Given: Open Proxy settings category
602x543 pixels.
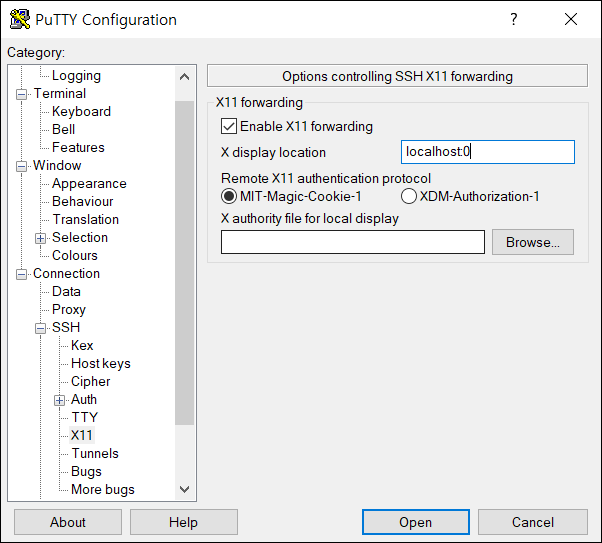Looking at the screenshot, I should click(69, 310).
